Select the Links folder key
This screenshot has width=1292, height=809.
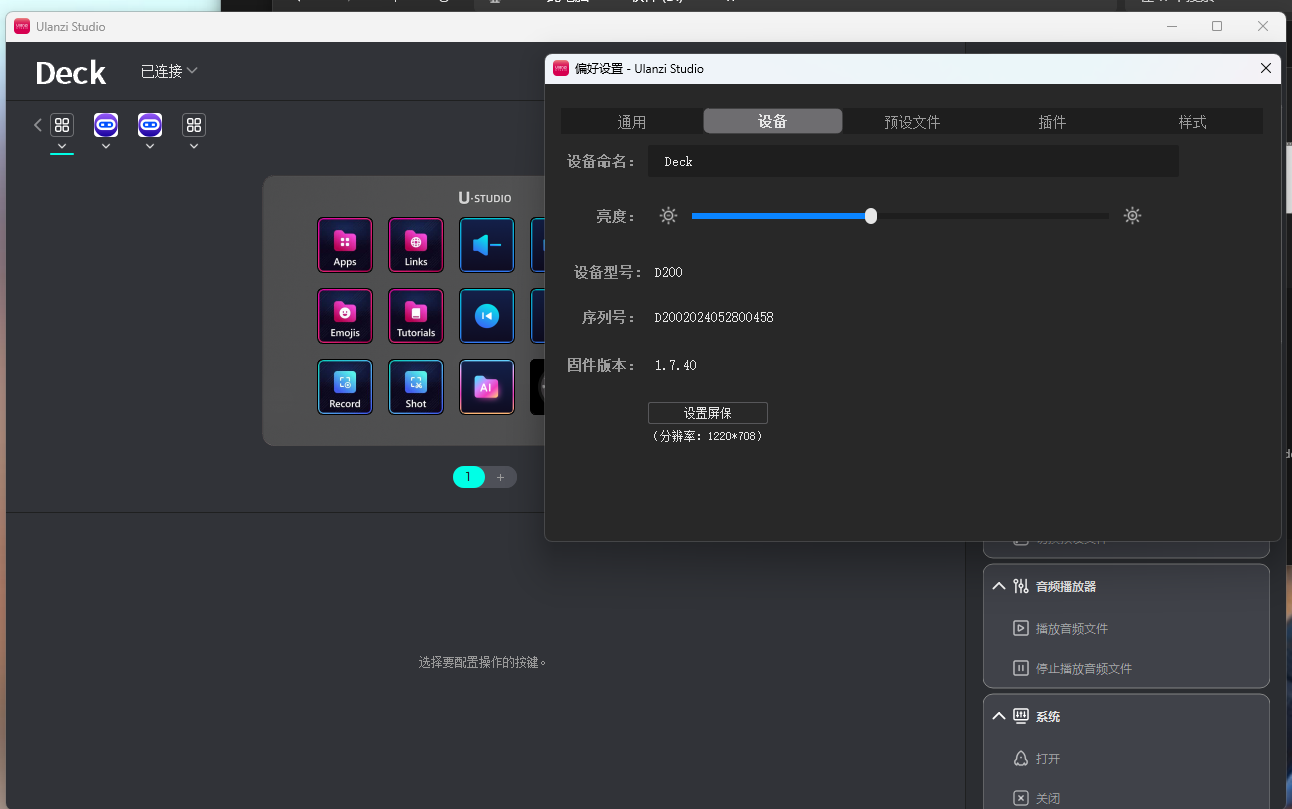(416, 245)
